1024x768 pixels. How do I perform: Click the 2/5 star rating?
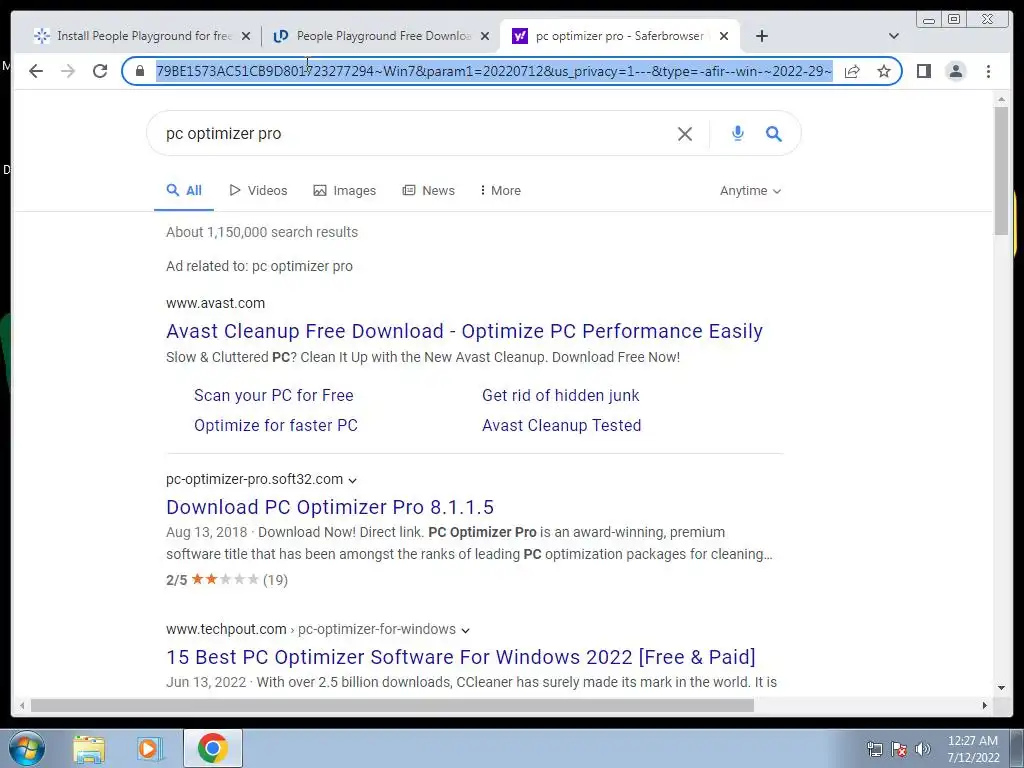click(227, 580)
